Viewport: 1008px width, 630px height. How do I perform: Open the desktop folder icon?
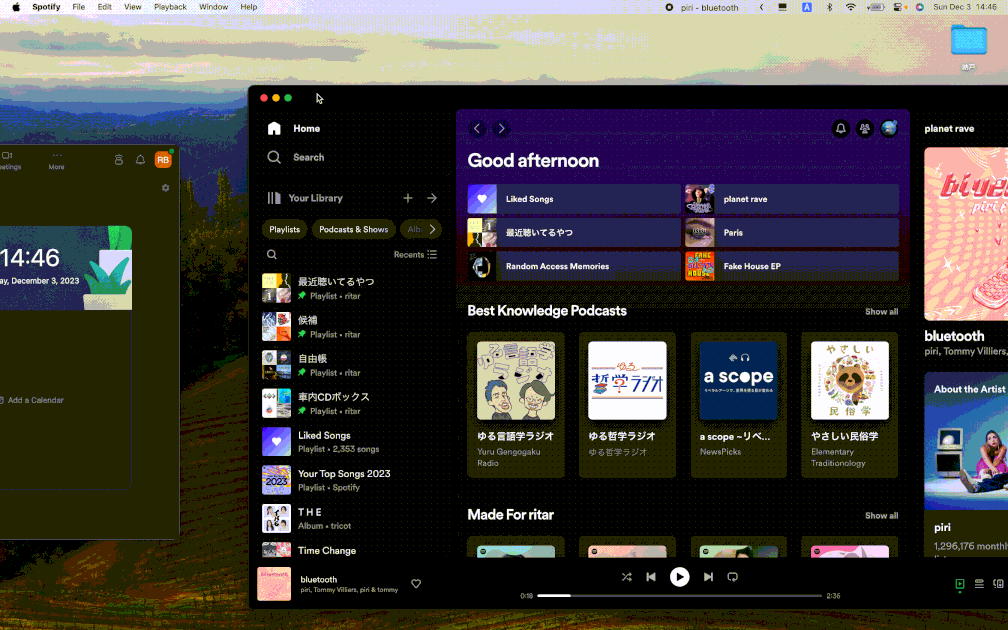coord(968,40)
